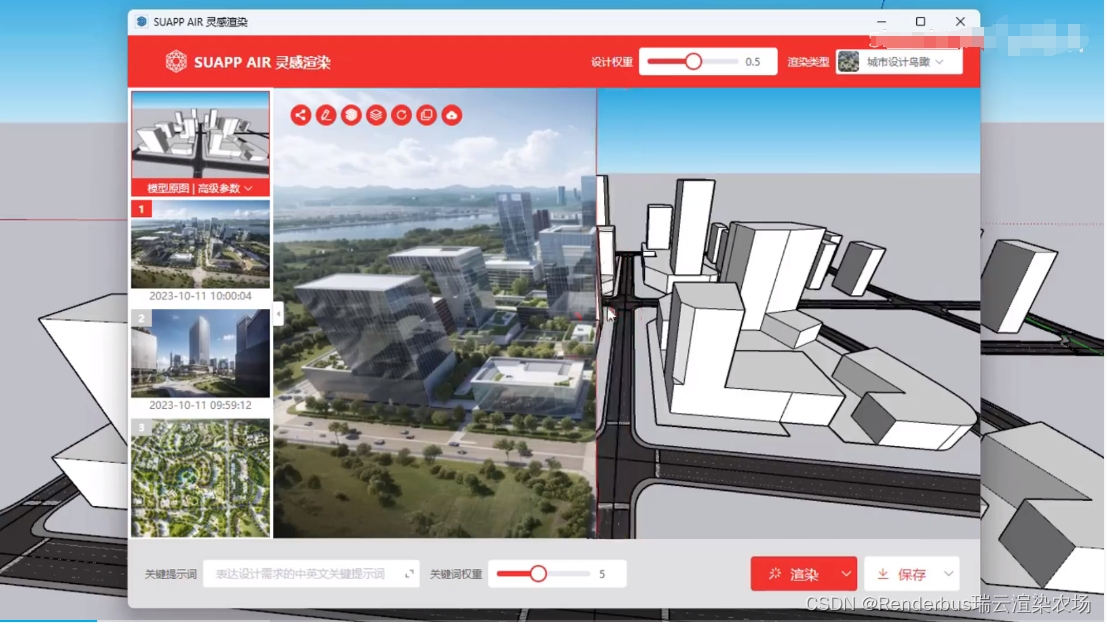This screenshot has height=623, width=1106.
Task: Click the timestamp 2023-10-11 10:00:04
Action: click(200, 296)
